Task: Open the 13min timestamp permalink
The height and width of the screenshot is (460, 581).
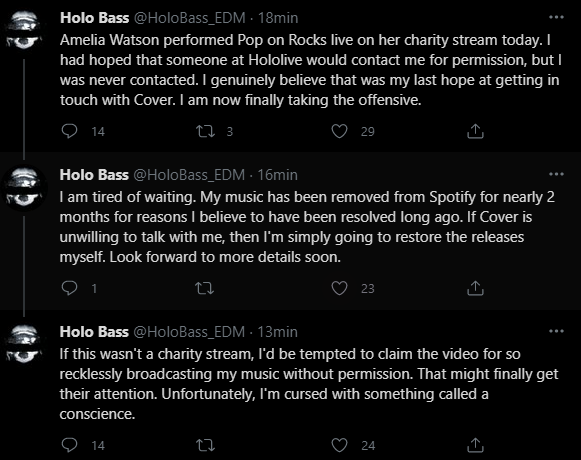Action: coord(277,332)
